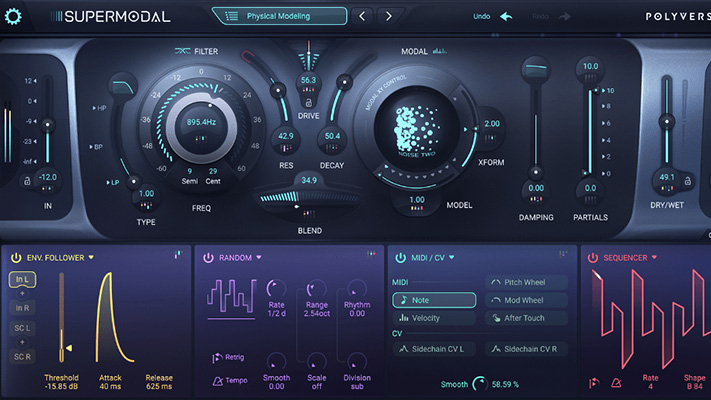Click the Dry/Wet slider handle
Viewport: 711px width, 400px height.
coord(667,121)
